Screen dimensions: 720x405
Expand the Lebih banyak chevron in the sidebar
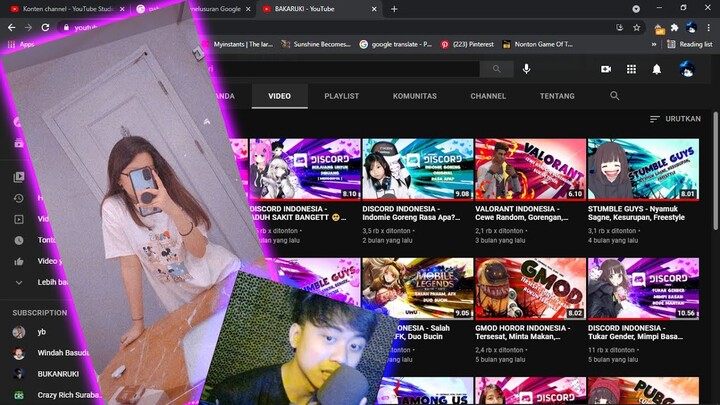(x=19, y=282)
